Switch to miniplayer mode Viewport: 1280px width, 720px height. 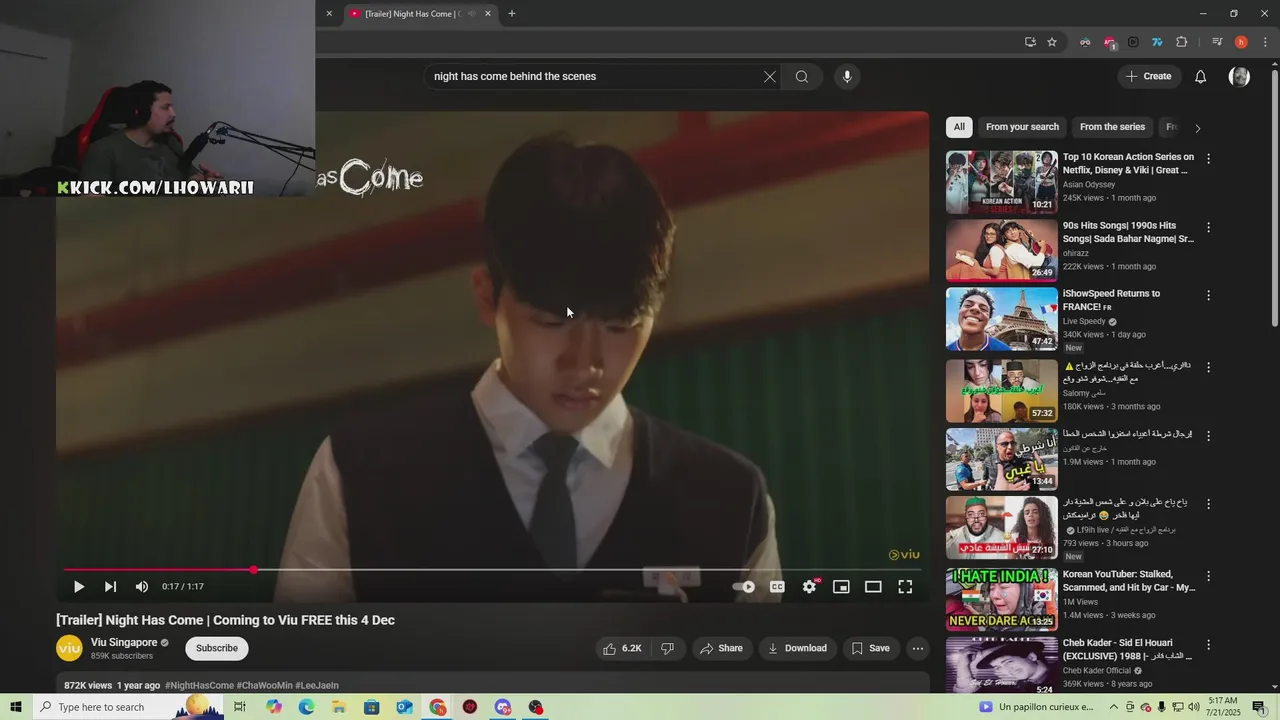[x=841, y=587]
